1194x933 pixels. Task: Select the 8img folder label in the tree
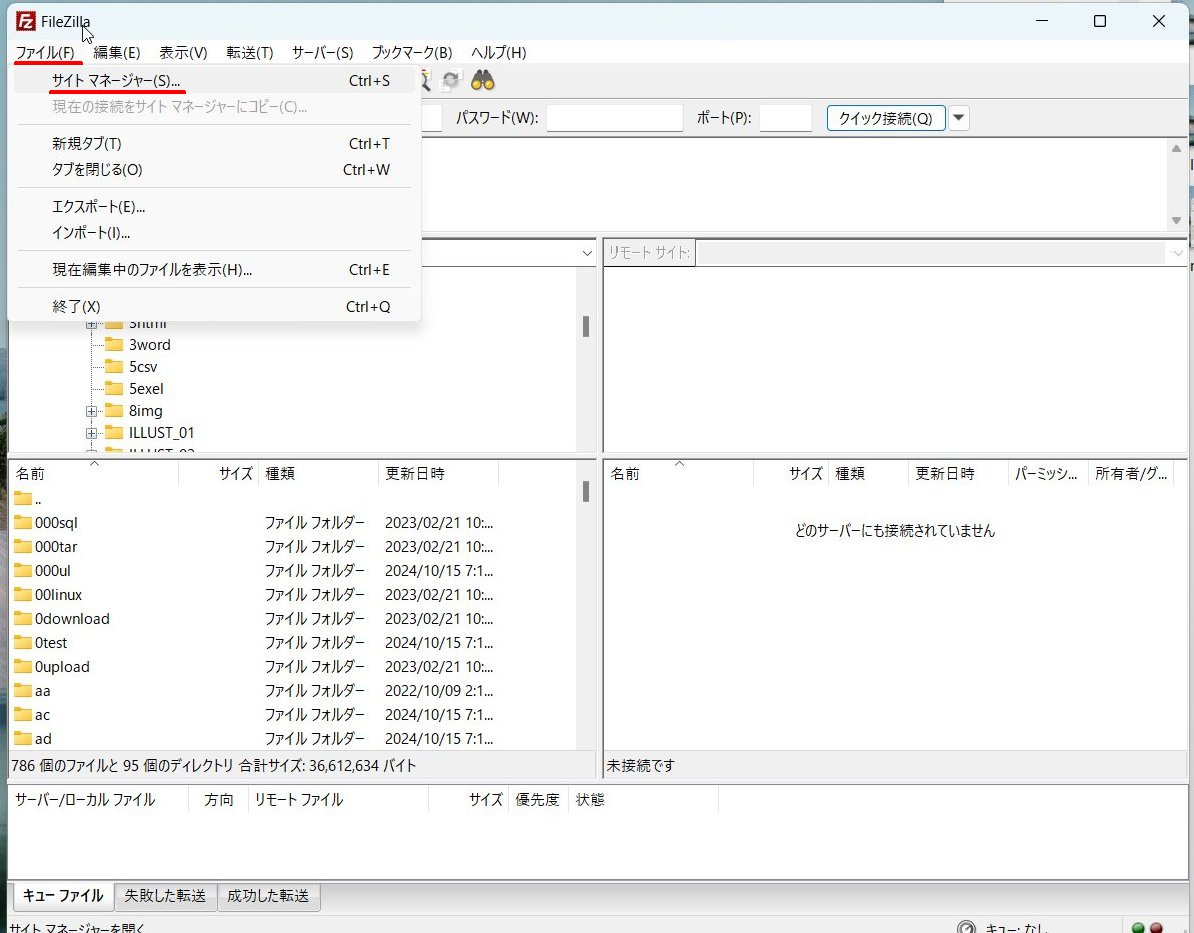pyautogui.click(x=145, y=411)
